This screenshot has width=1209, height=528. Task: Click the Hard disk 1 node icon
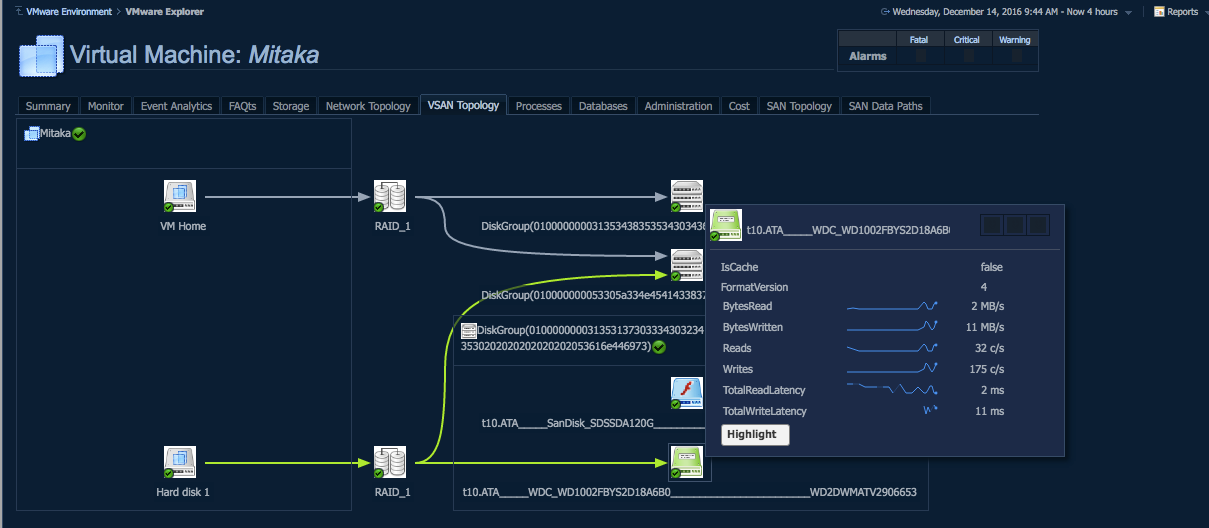click(x=180, y=463)
